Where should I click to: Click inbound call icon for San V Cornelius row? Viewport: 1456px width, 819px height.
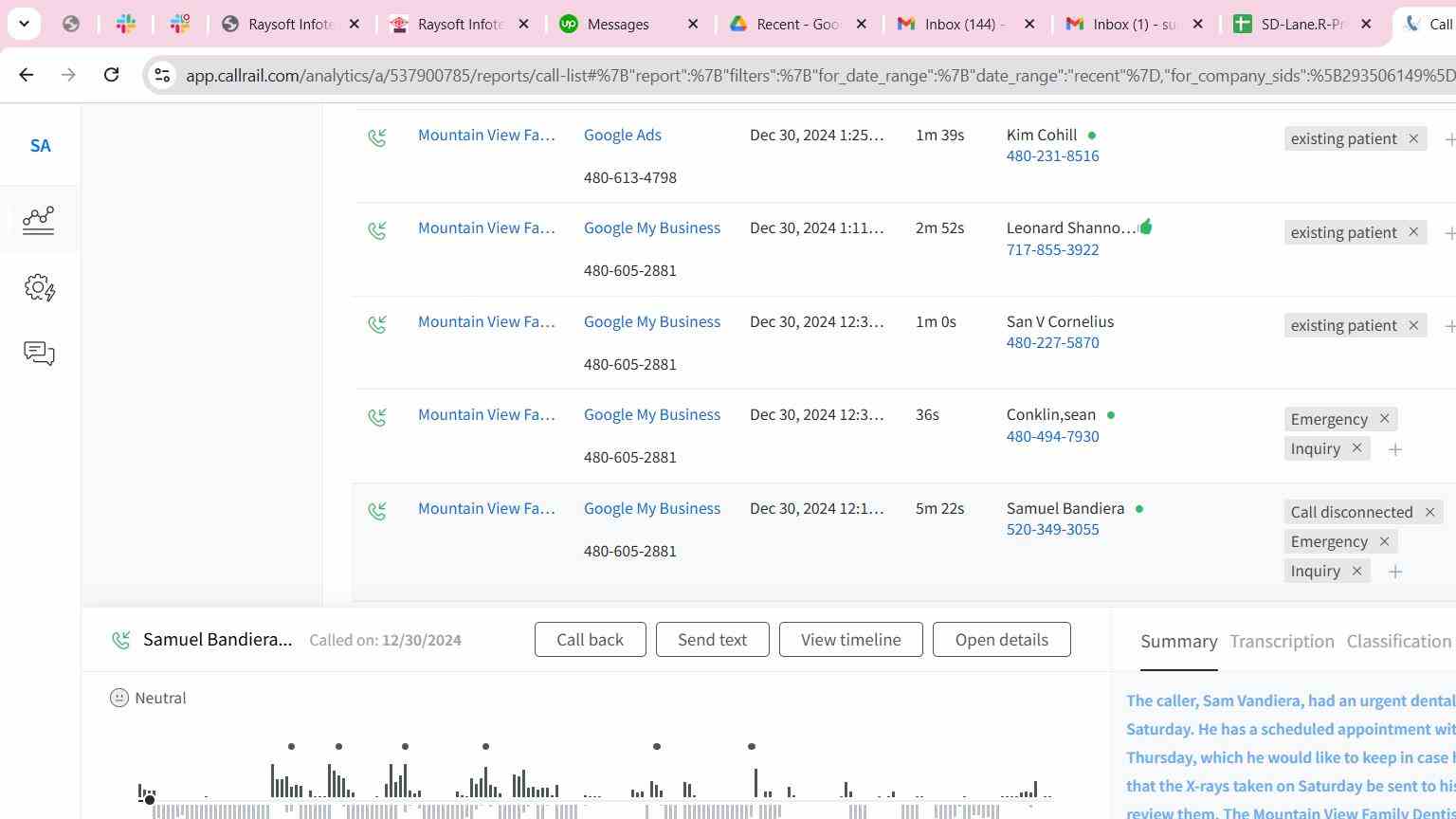coord(377,325)
